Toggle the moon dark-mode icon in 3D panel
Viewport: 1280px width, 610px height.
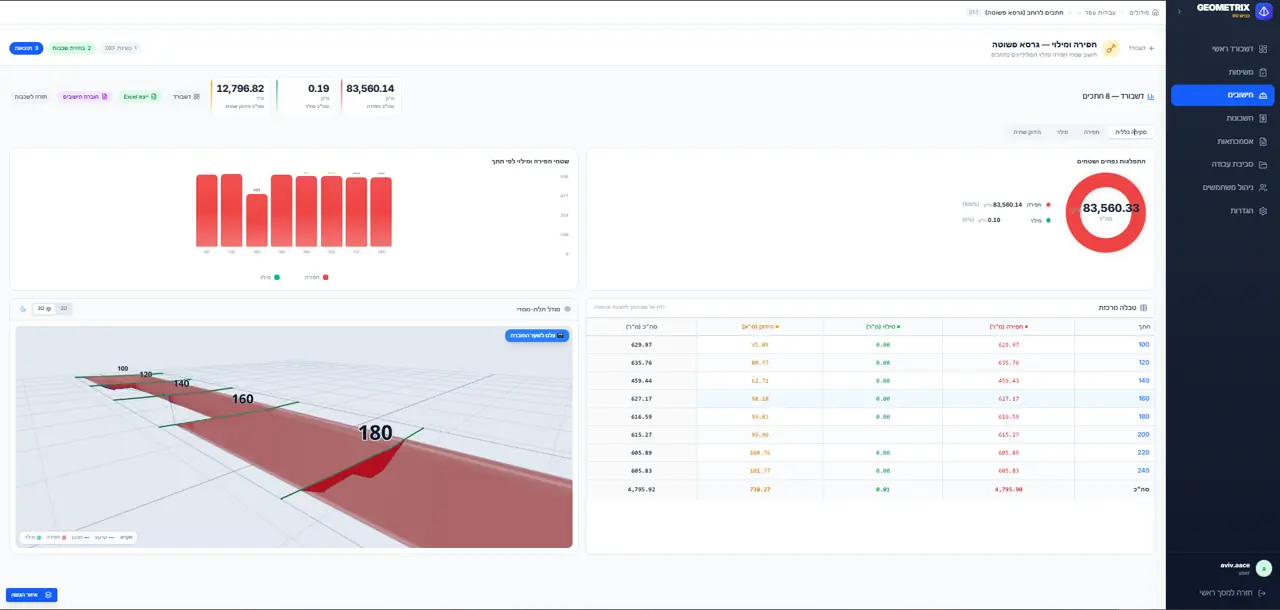tap(23, 309)
